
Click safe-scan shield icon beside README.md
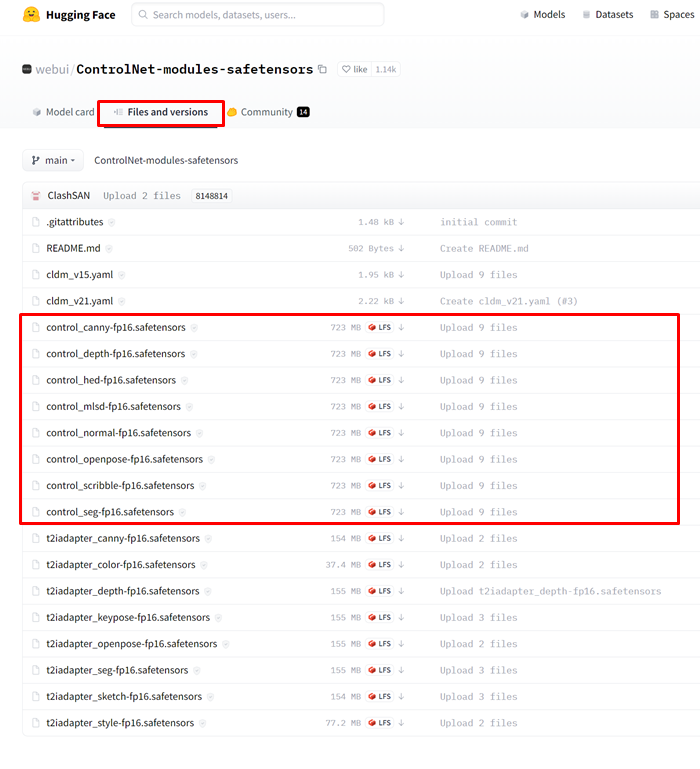(109, 249)
